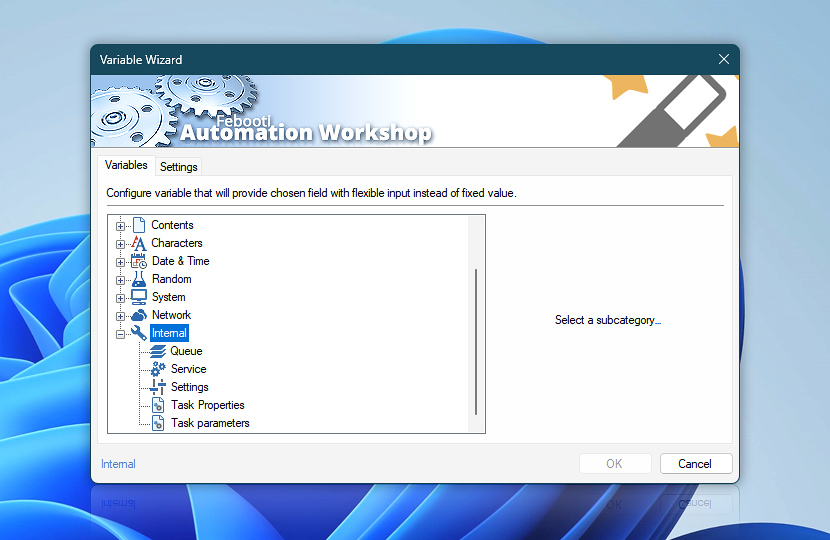Click the Network cloud icon
Image resolution: width=830 pixels, height=540 pixels.
click(139, 316)
